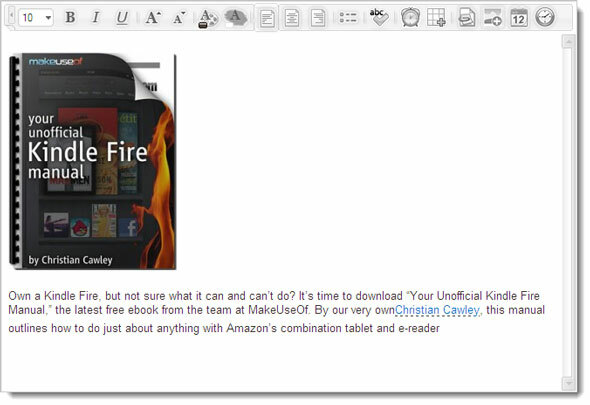Screen dimensions: 590x405
Task: Click the text 'combination tablet and e-reader'
Action: coord(360,328)
